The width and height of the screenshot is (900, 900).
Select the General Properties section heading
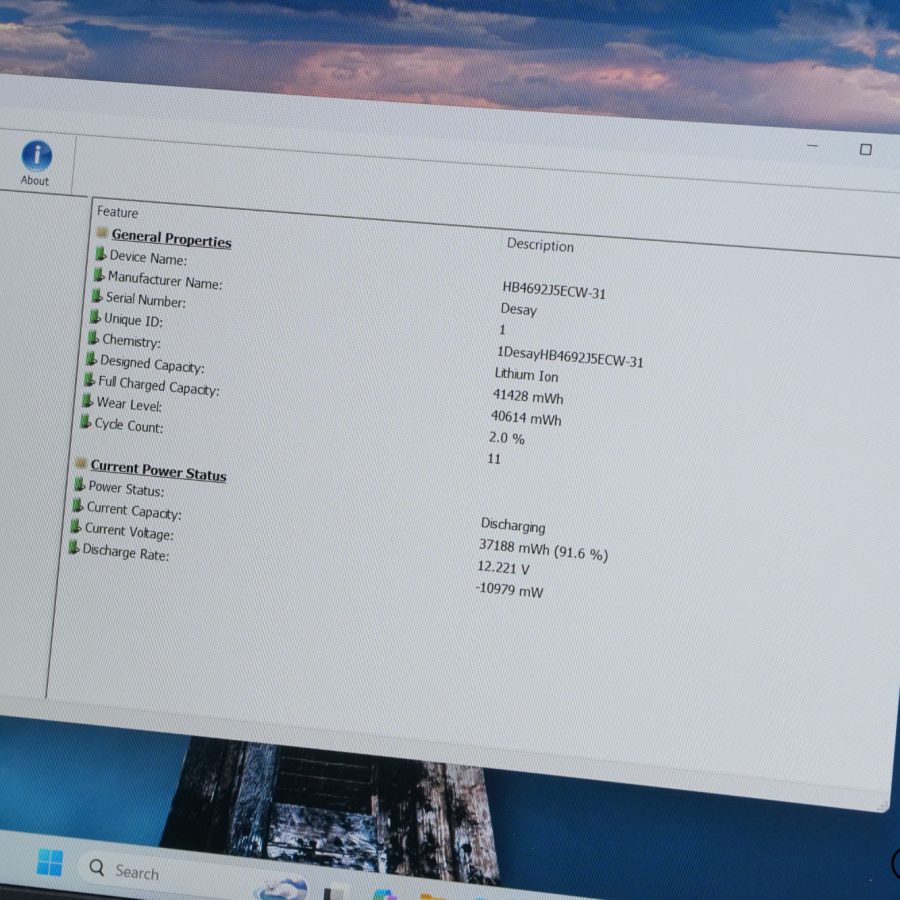pos(172,238)
